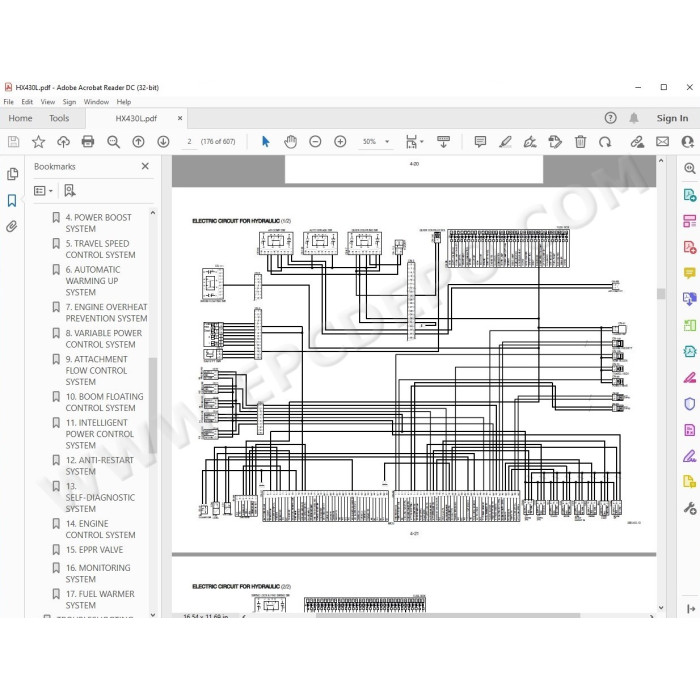
Task: Share a link to this file
Action: point(637,142)
